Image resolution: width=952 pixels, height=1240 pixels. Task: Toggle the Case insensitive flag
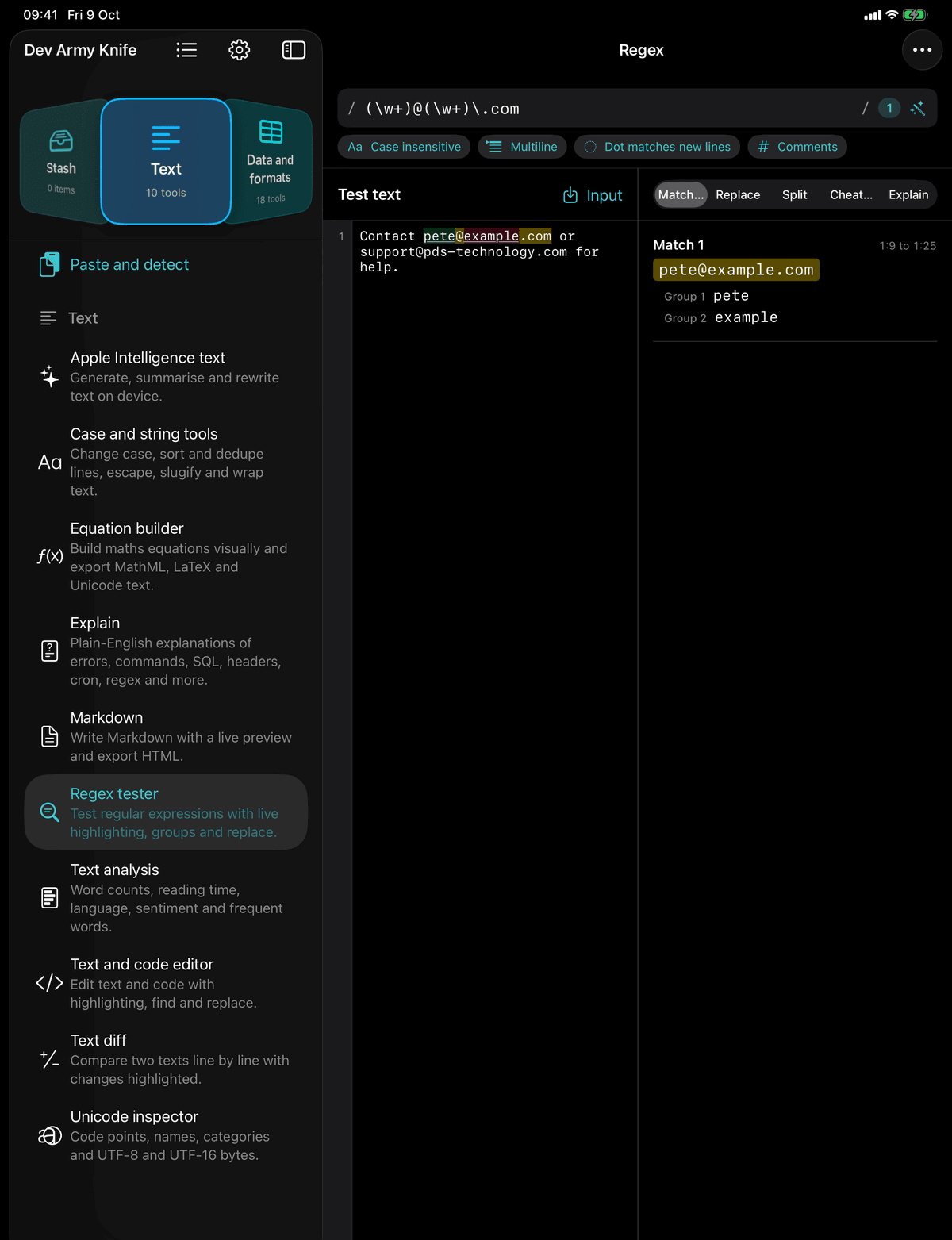click(404, 147)
